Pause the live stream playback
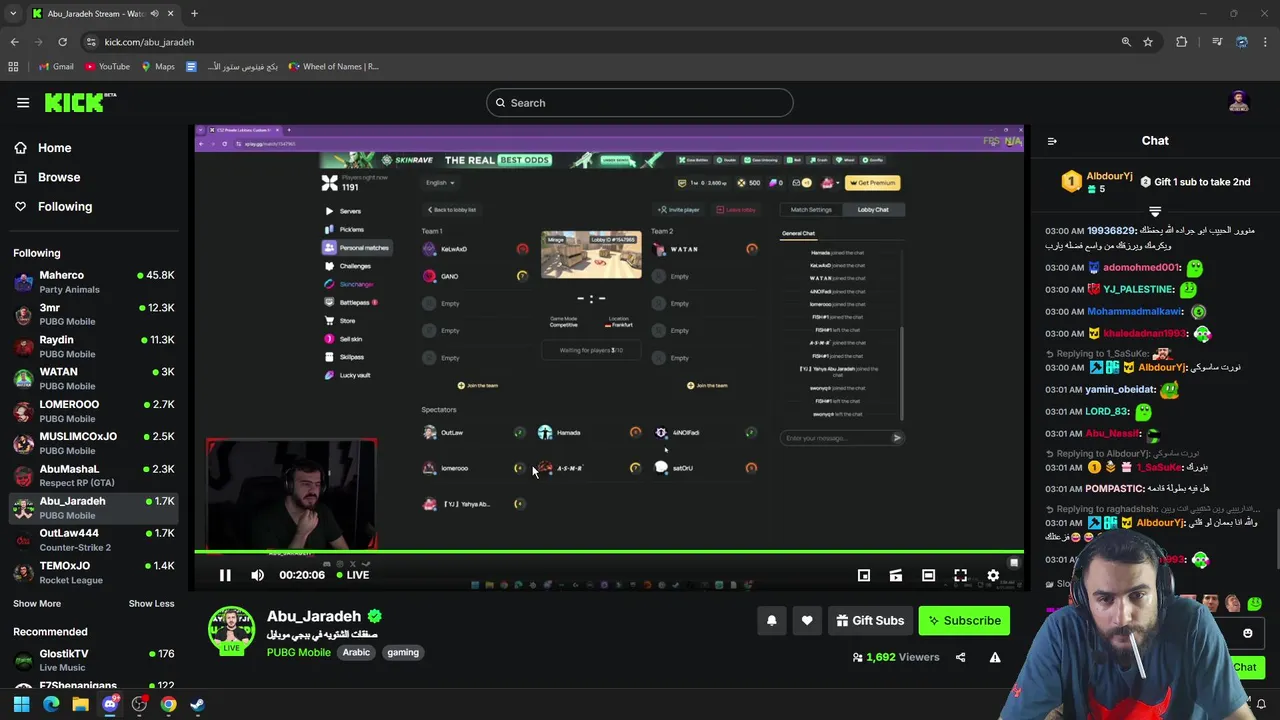The image size is (1280, 720). [x=225, y=575]
